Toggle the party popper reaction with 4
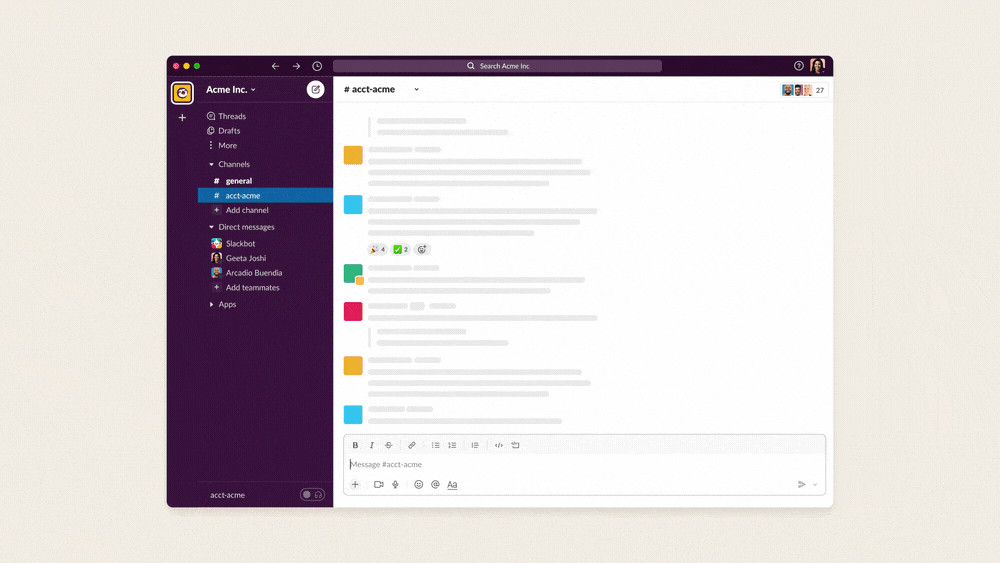 point(378,249)
